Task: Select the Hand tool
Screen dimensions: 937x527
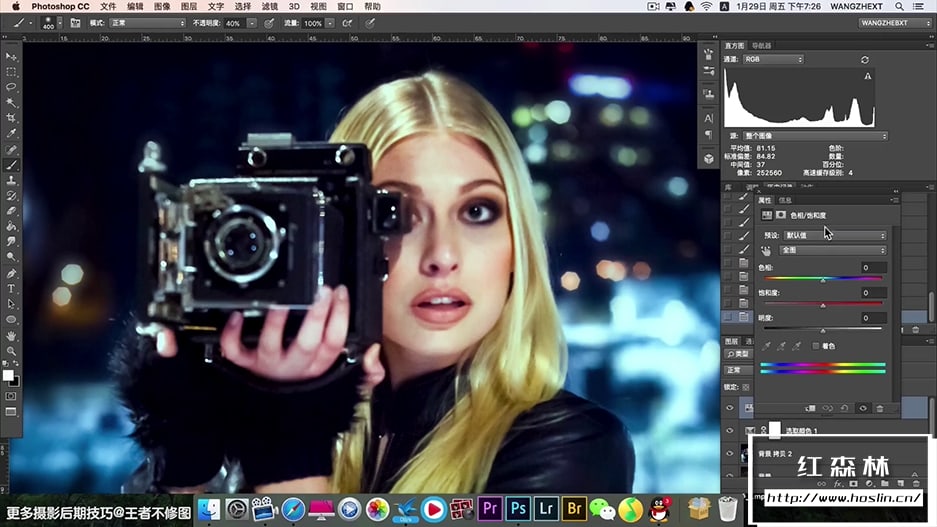Action: click(11, 336)
